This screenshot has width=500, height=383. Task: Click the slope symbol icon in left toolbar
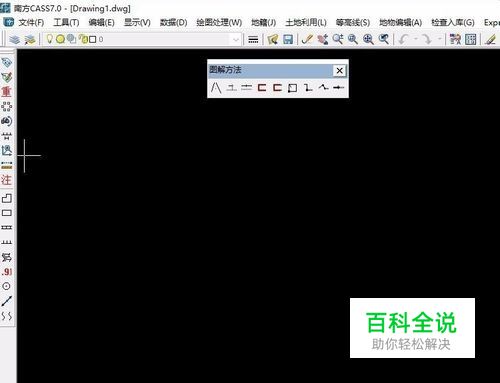pyautogui.click(x=7, y=257)
